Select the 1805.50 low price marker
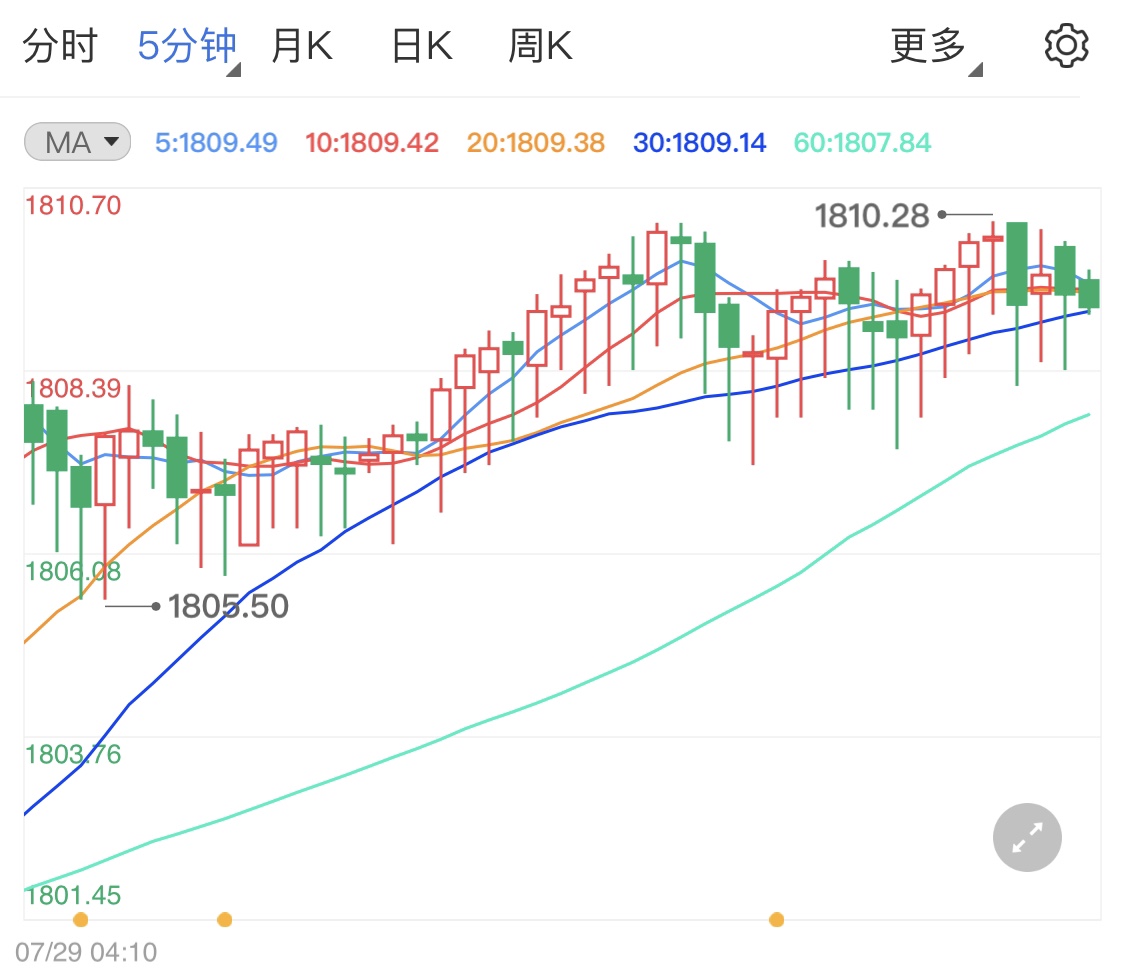Image resolution: width=1125 pixels, height=975 pixels. click(228, 605)
